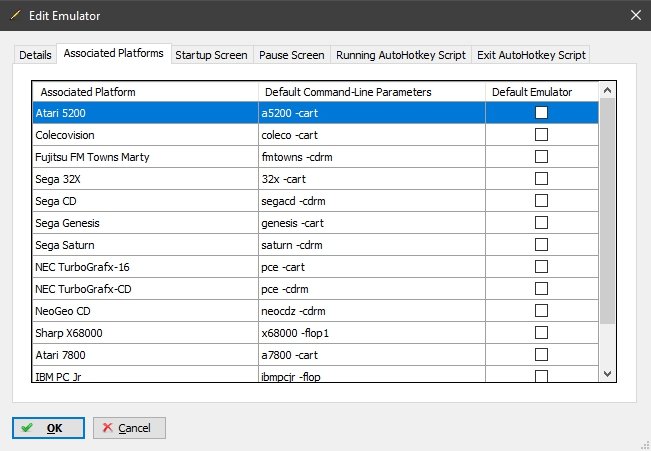Select the Fujitsu FM Towns Marty cell
This screenshot has width=651, height=451.
(145, 157)
